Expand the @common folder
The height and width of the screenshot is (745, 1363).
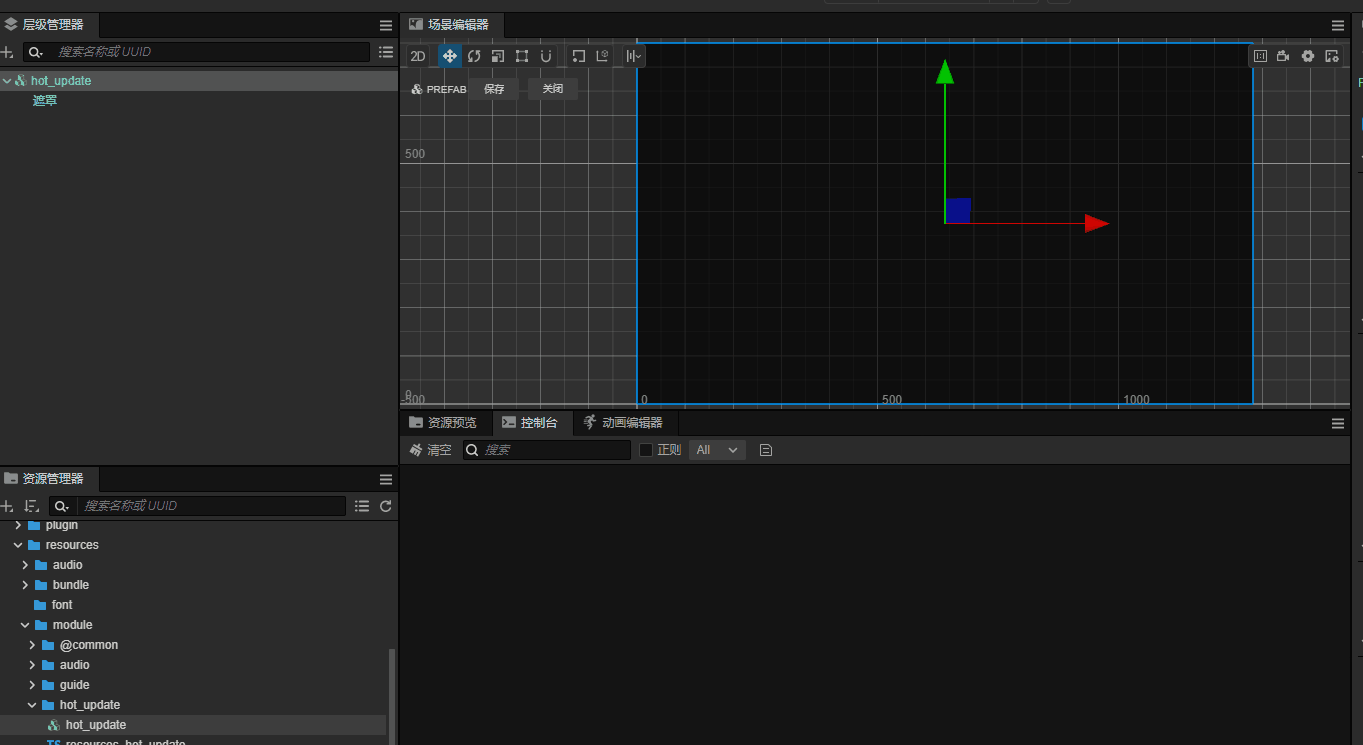pyautogui.click(x=32, y=645)
